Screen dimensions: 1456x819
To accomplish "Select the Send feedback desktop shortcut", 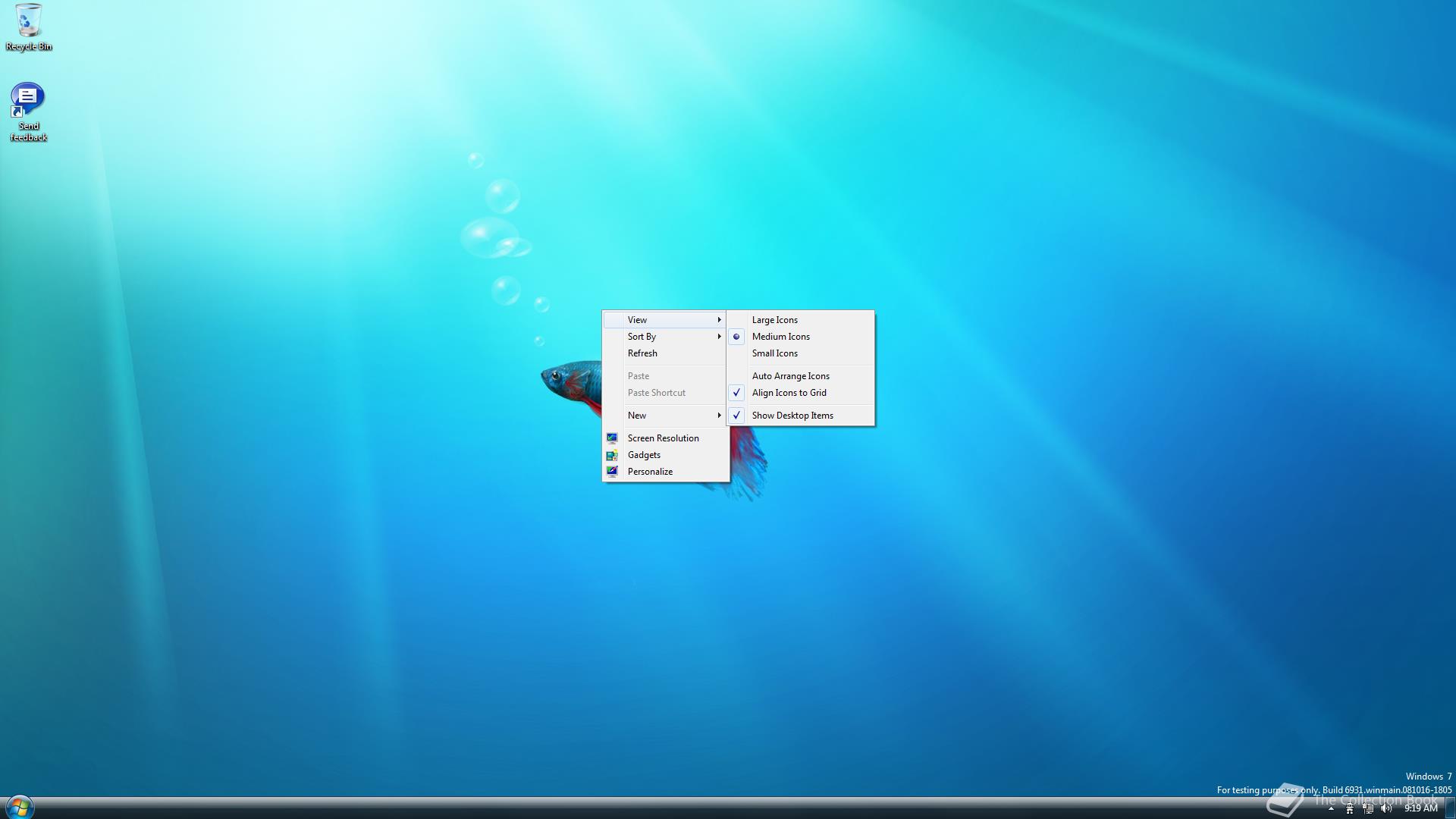I will coord(28,111).
